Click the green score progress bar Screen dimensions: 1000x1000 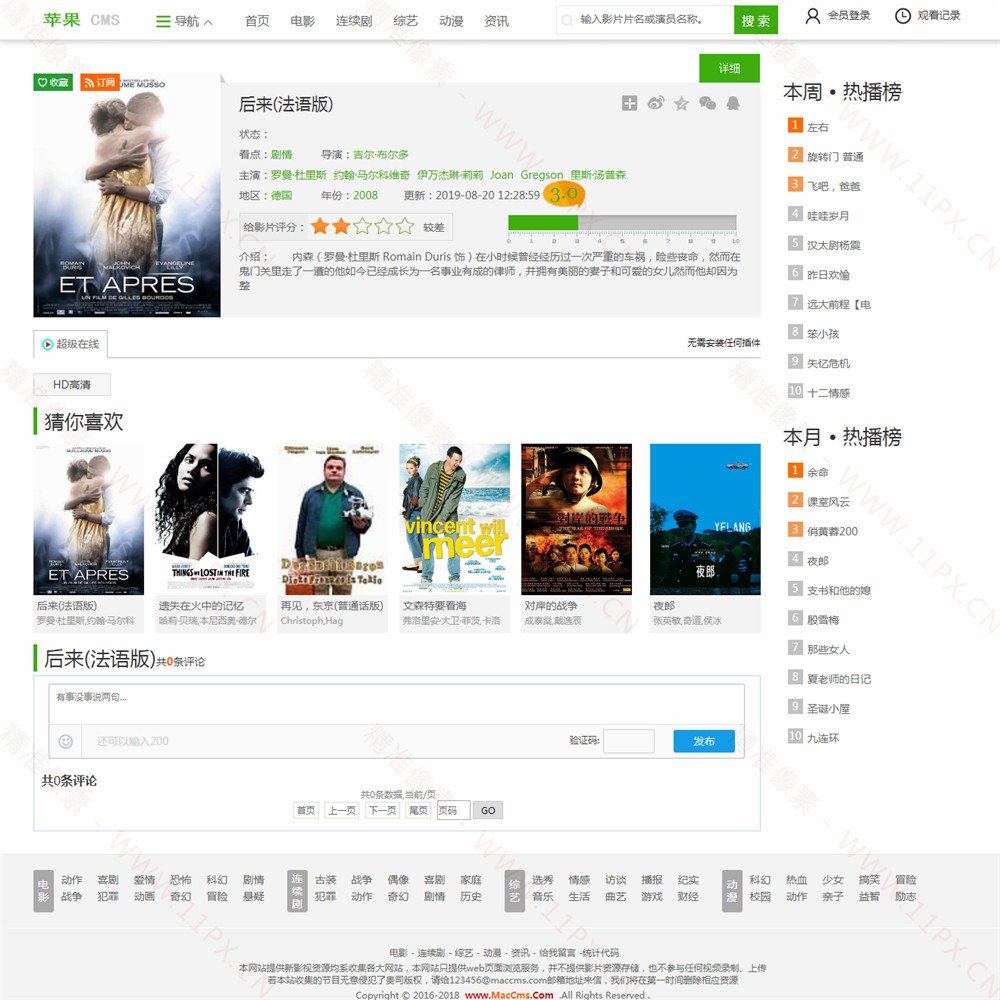[543, 223]
